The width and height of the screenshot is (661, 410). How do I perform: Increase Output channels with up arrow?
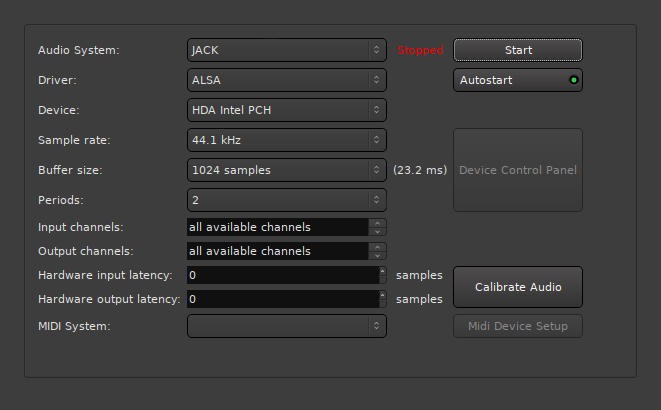click(377, 247)
